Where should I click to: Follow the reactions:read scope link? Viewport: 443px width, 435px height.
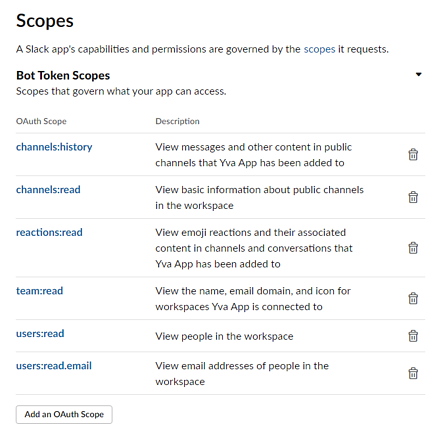[49, 232]
